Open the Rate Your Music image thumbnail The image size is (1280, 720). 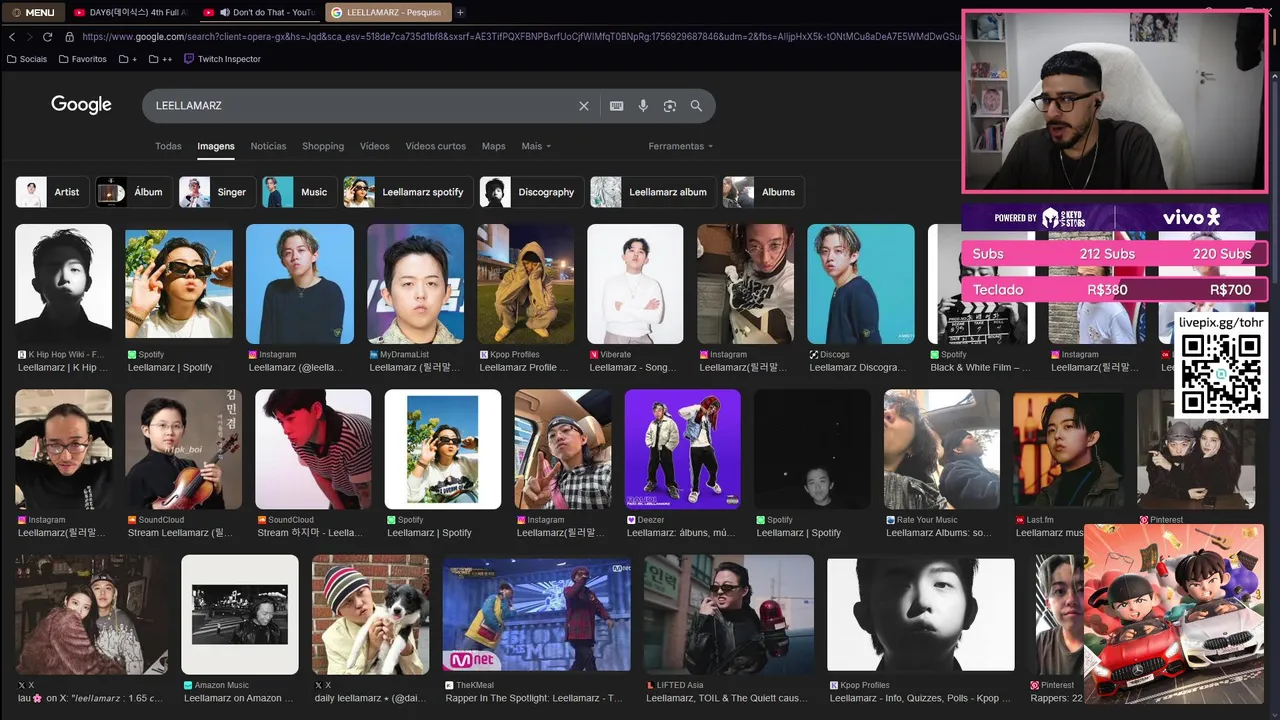pos(942,449)
